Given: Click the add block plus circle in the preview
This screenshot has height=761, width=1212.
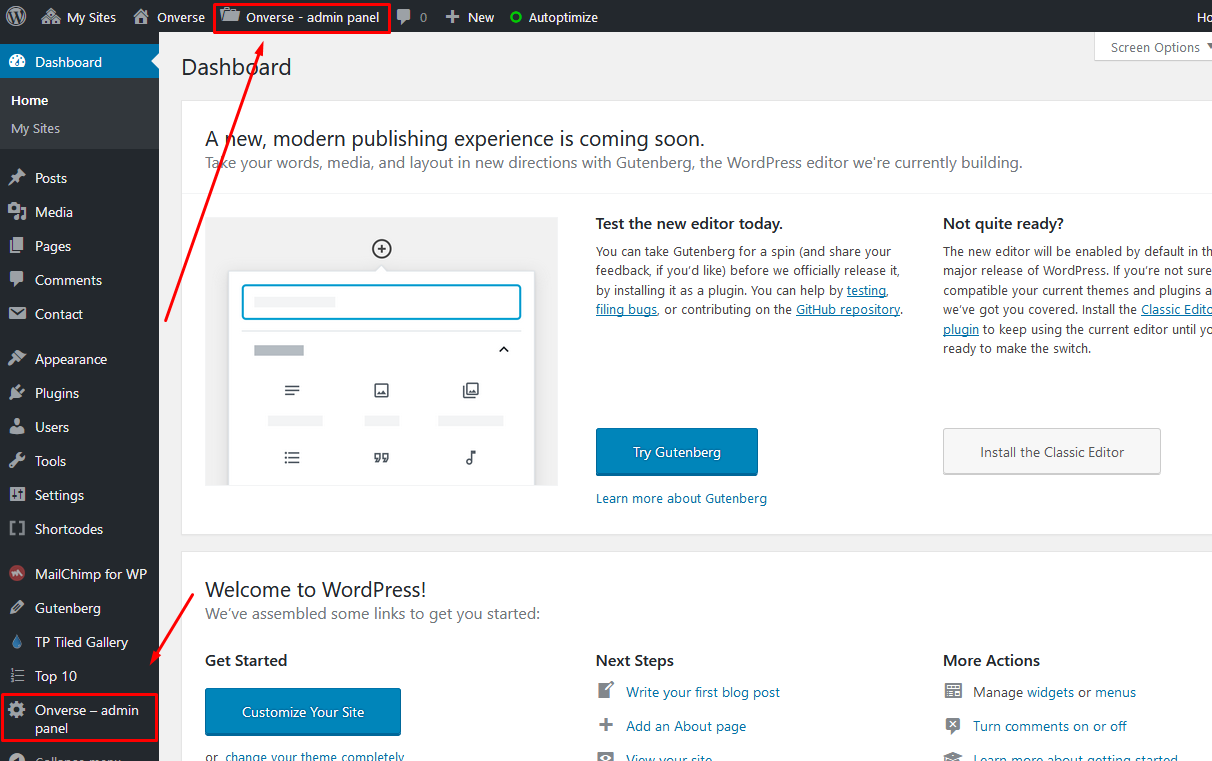Looking at the screenshot, I should coord(381,249).
